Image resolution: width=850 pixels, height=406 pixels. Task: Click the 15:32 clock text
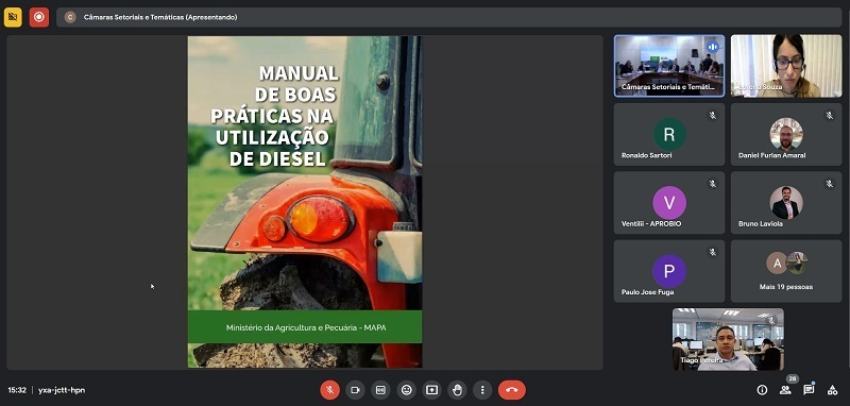16,390
